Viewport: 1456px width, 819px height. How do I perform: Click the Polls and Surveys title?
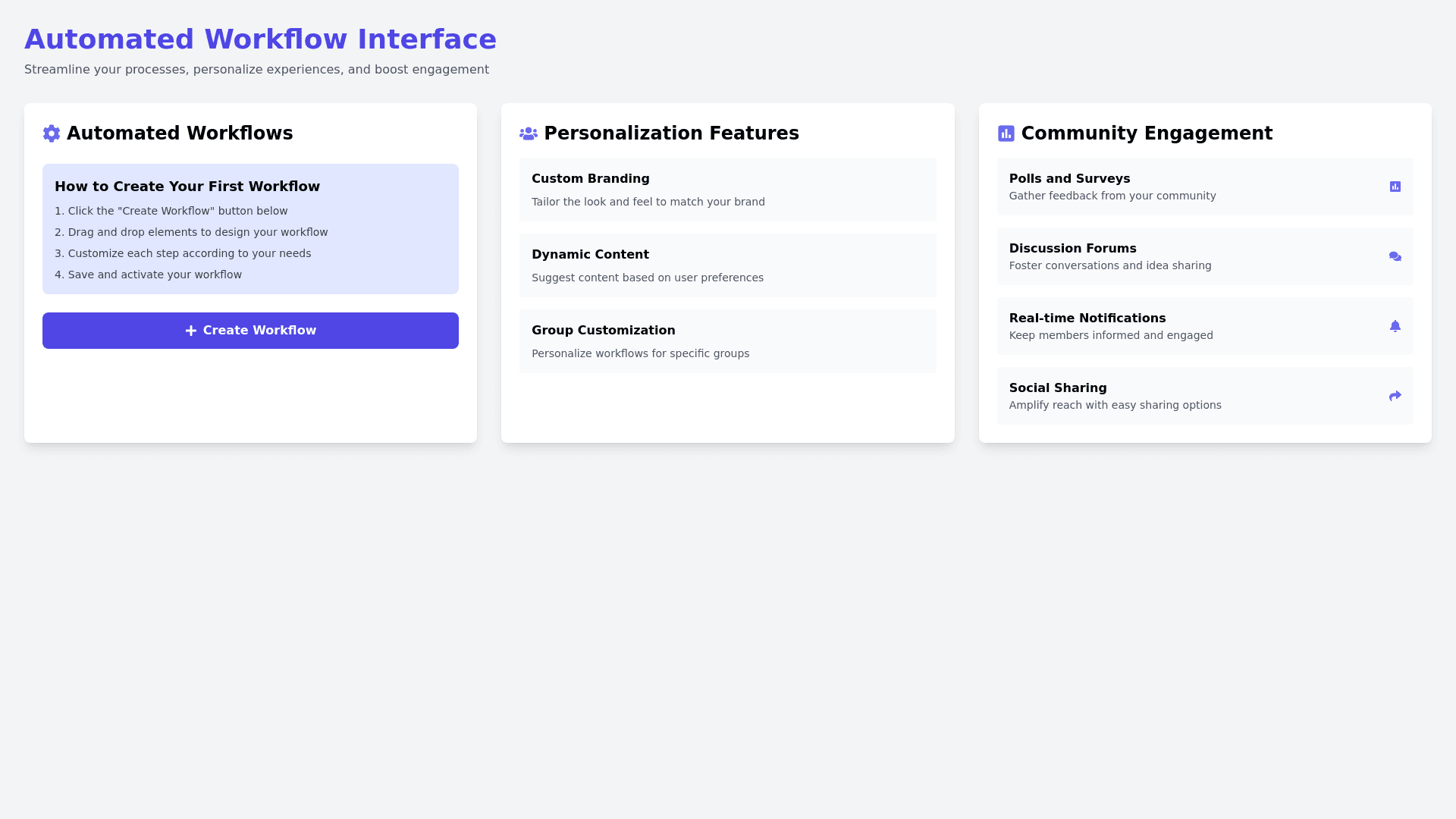point(1069,179)
